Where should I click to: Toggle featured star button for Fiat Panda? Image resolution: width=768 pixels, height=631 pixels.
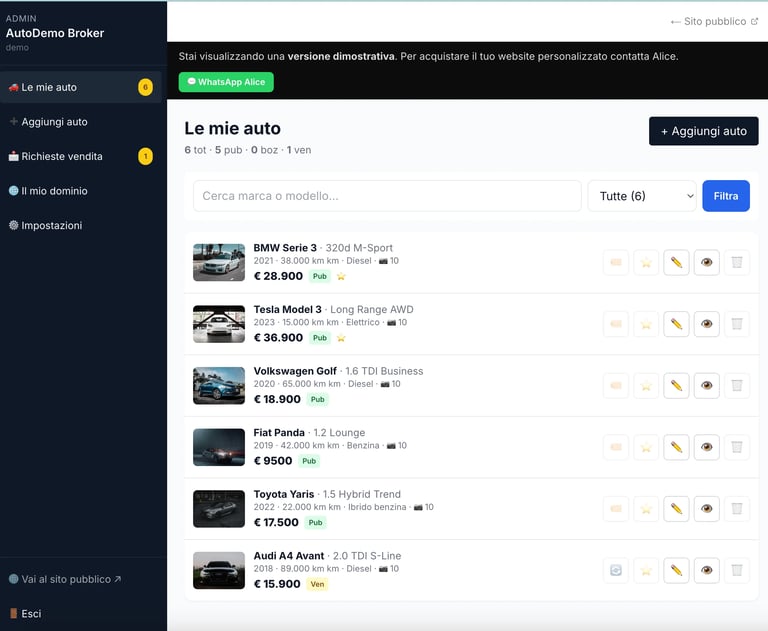pyautogui.click(x=646, y=447)
